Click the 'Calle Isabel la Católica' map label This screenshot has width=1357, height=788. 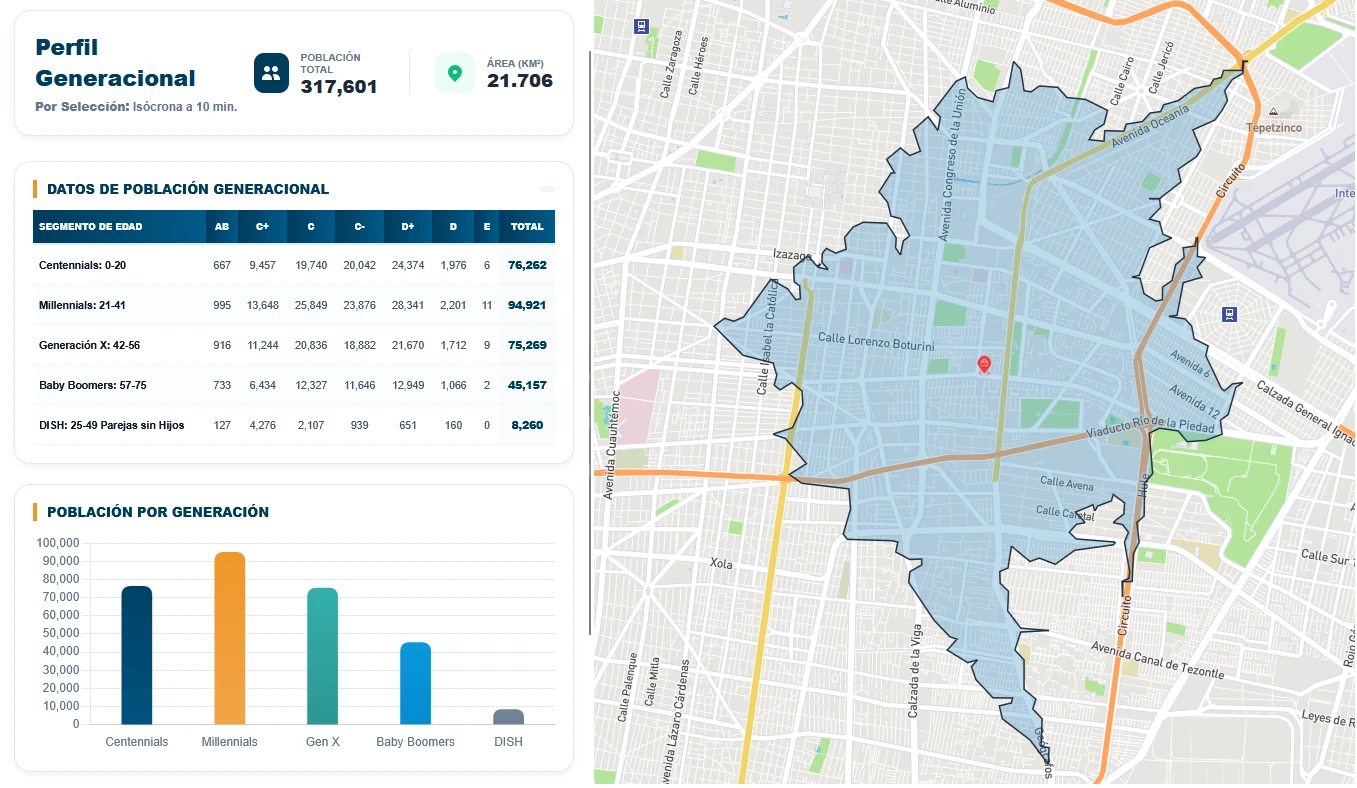pos(768,337)
